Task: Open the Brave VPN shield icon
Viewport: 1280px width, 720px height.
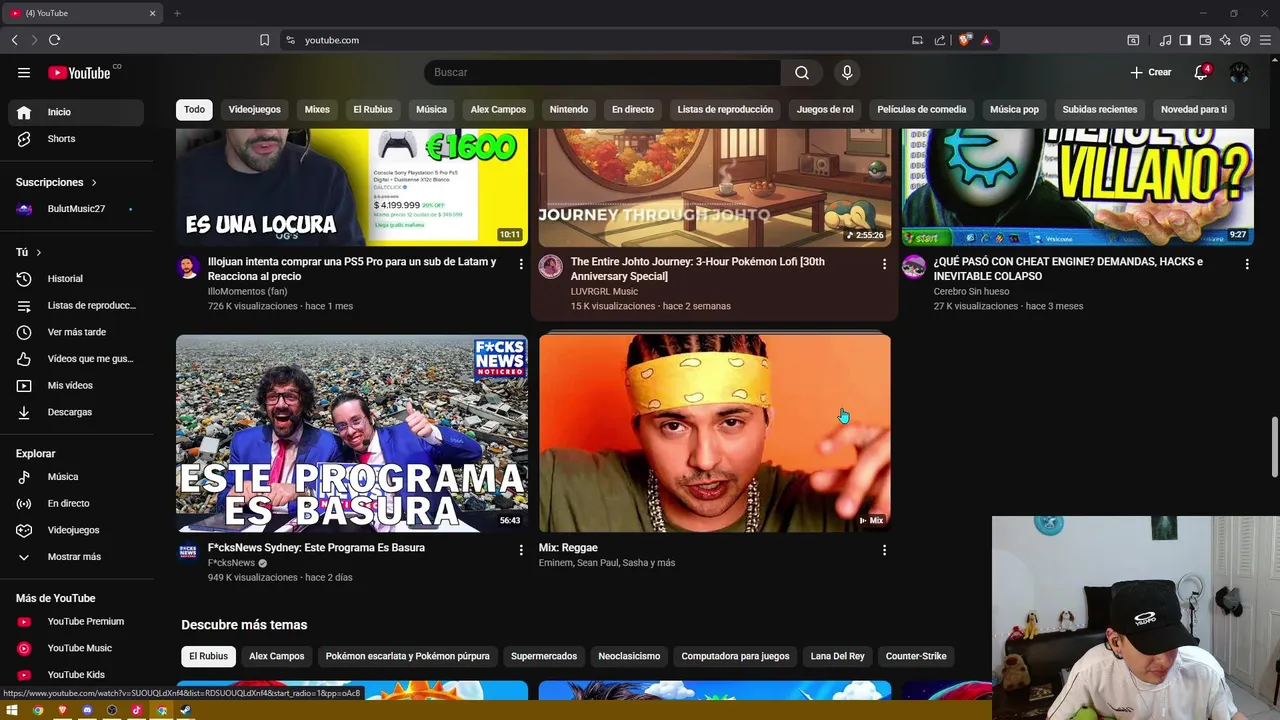Action: [1245, 40]
